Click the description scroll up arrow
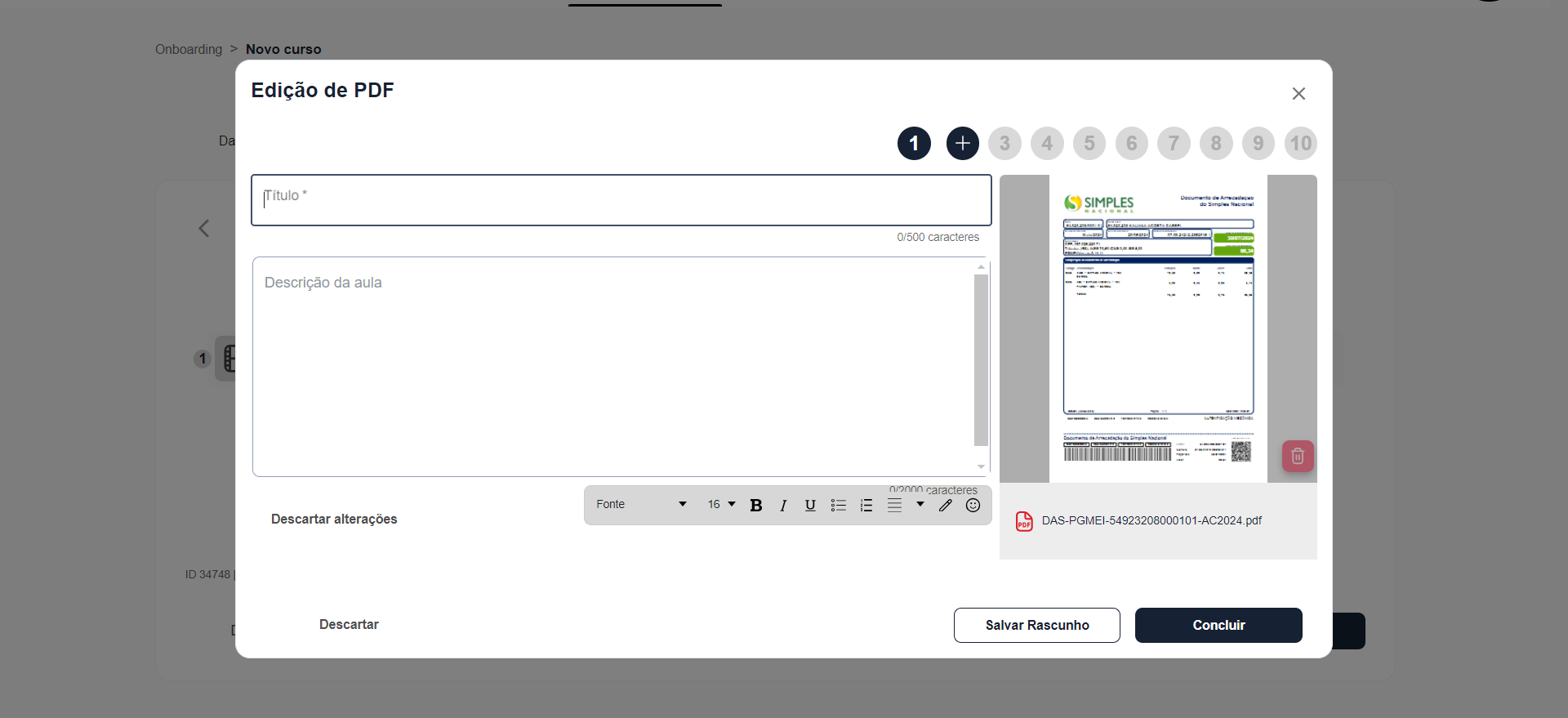The height and width of the screenshot is (718, 1568). point(982,267)
